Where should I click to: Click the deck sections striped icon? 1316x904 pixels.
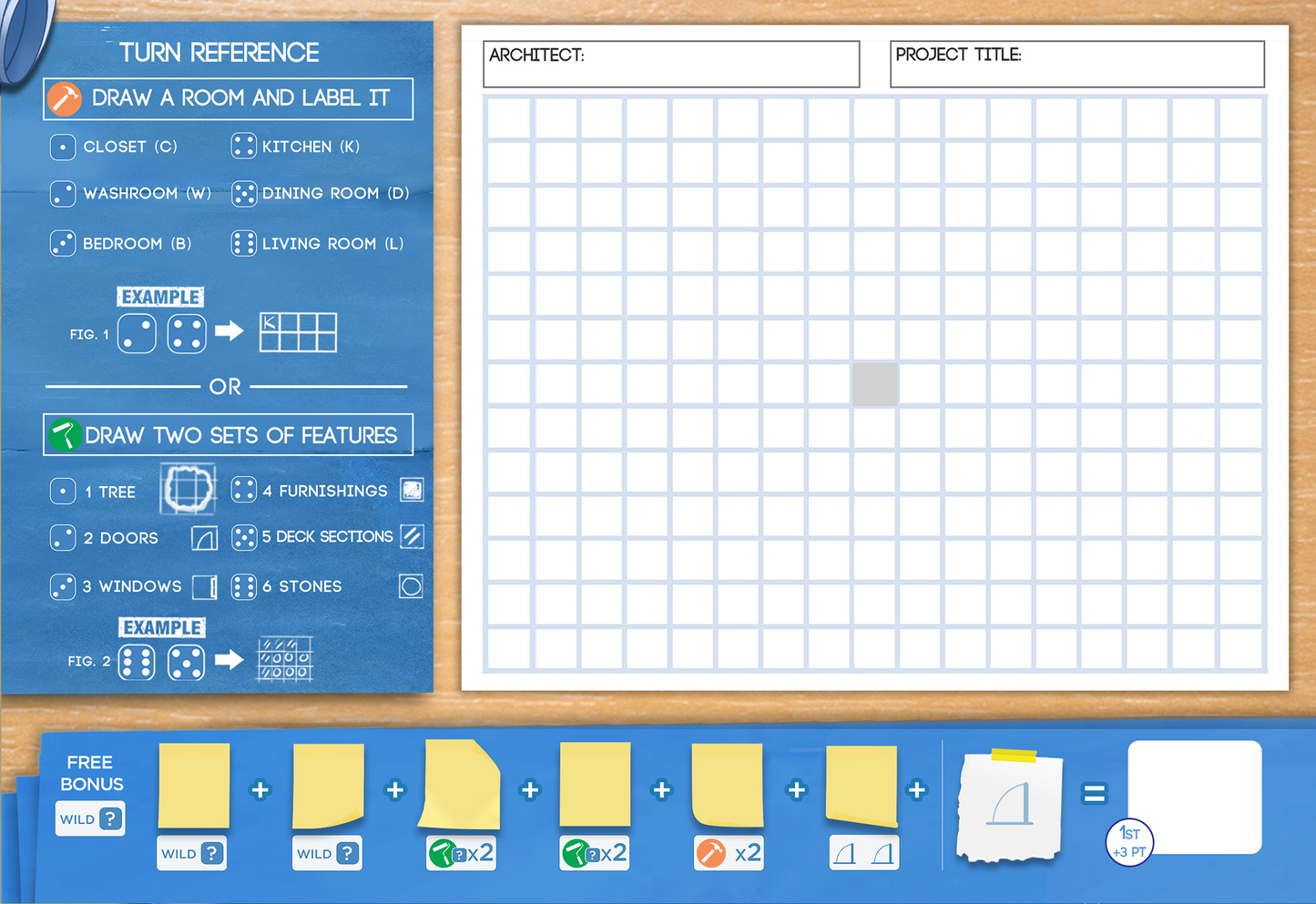(412, 536)
